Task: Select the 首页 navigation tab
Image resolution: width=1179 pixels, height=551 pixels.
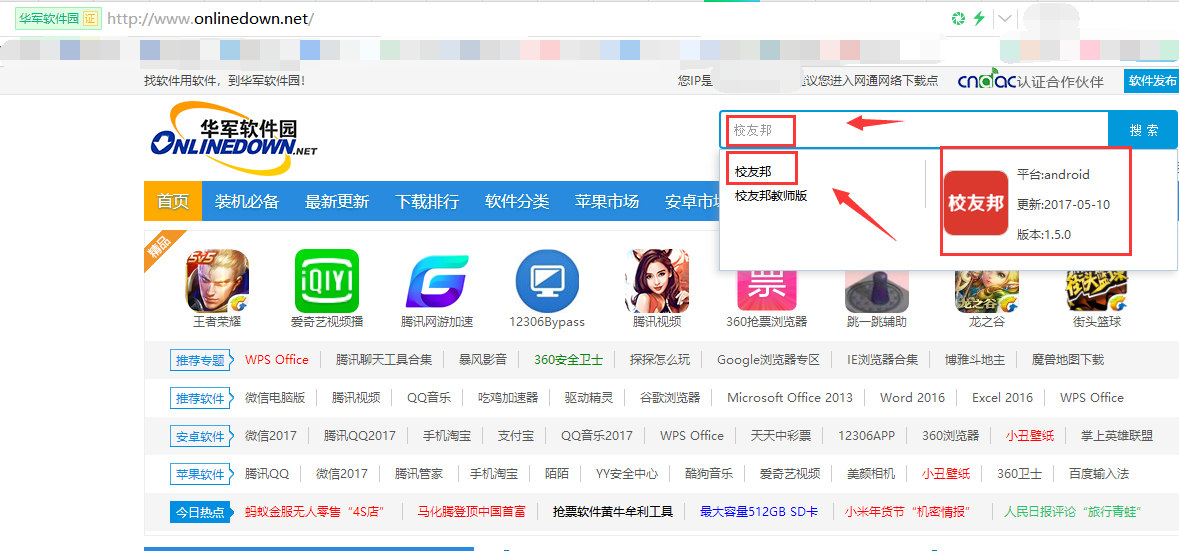Action: (173, 201)
